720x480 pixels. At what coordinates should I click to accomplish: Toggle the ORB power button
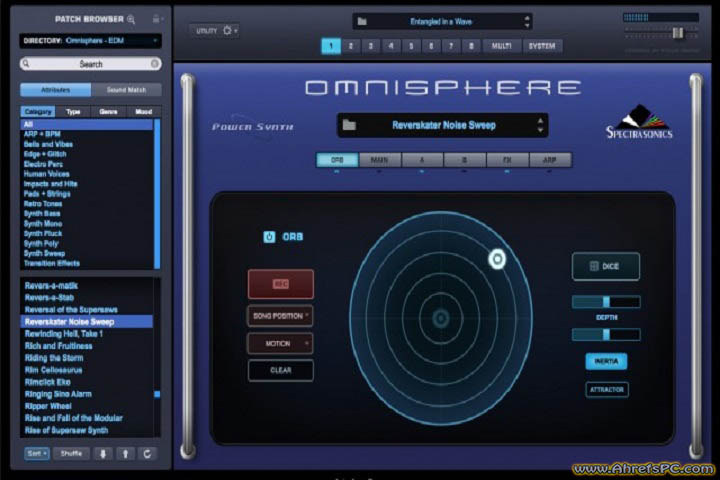[269, 237]
